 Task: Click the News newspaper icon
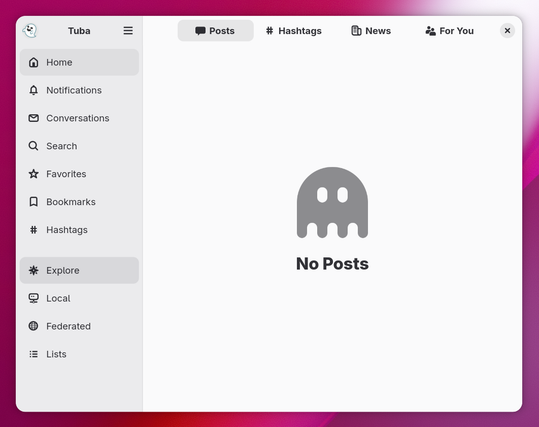click(356, 31)
